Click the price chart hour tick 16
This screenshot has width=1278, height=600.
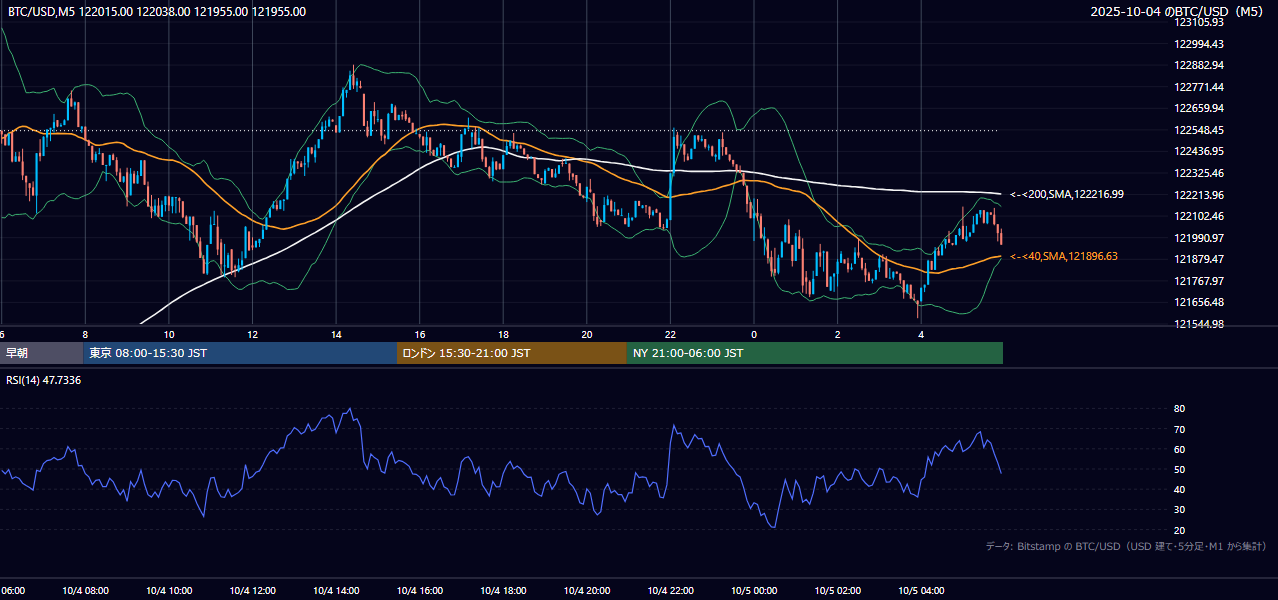point(420,335)
